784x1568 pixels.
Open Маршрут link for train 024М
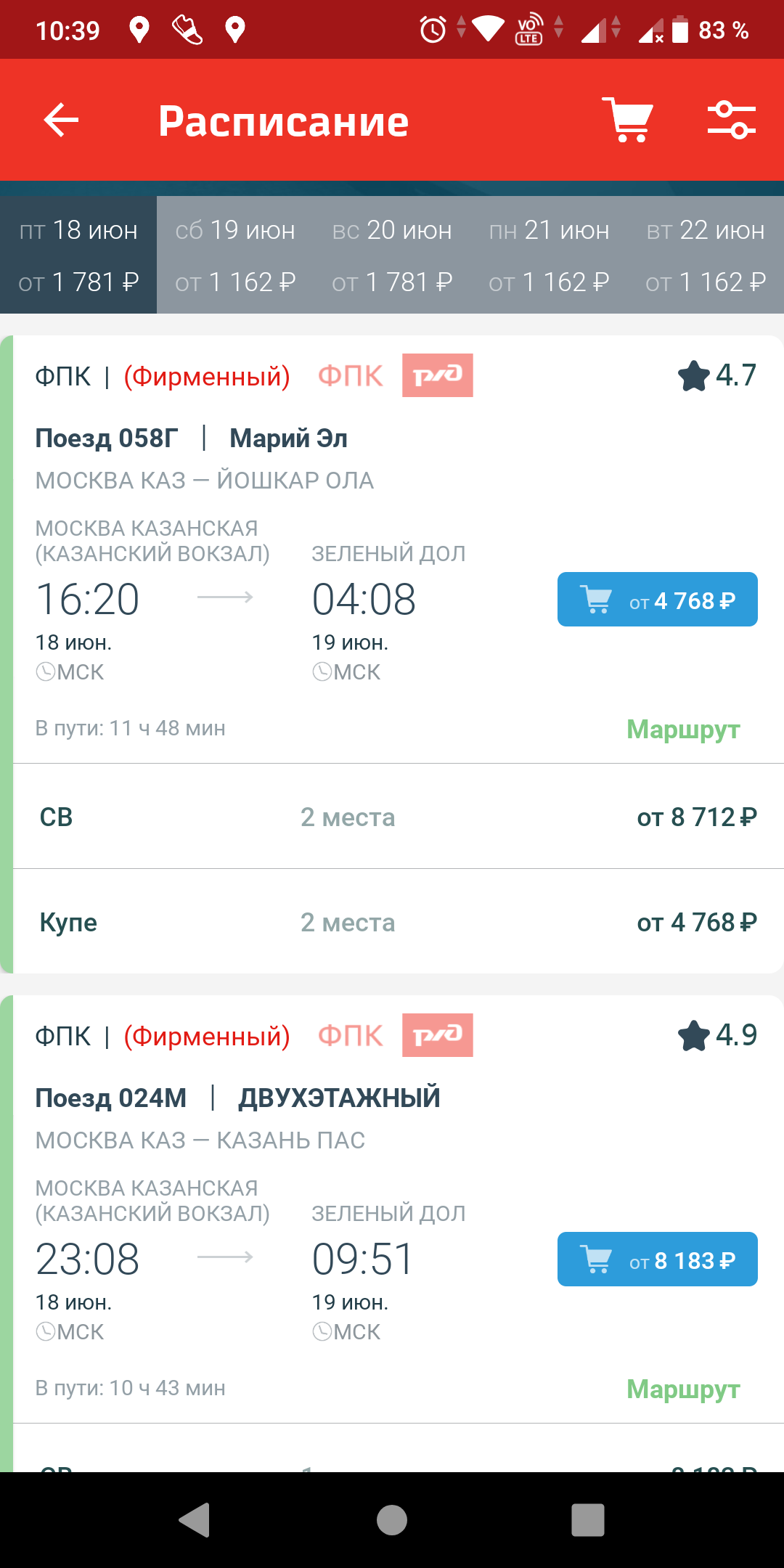[683, 1389]
